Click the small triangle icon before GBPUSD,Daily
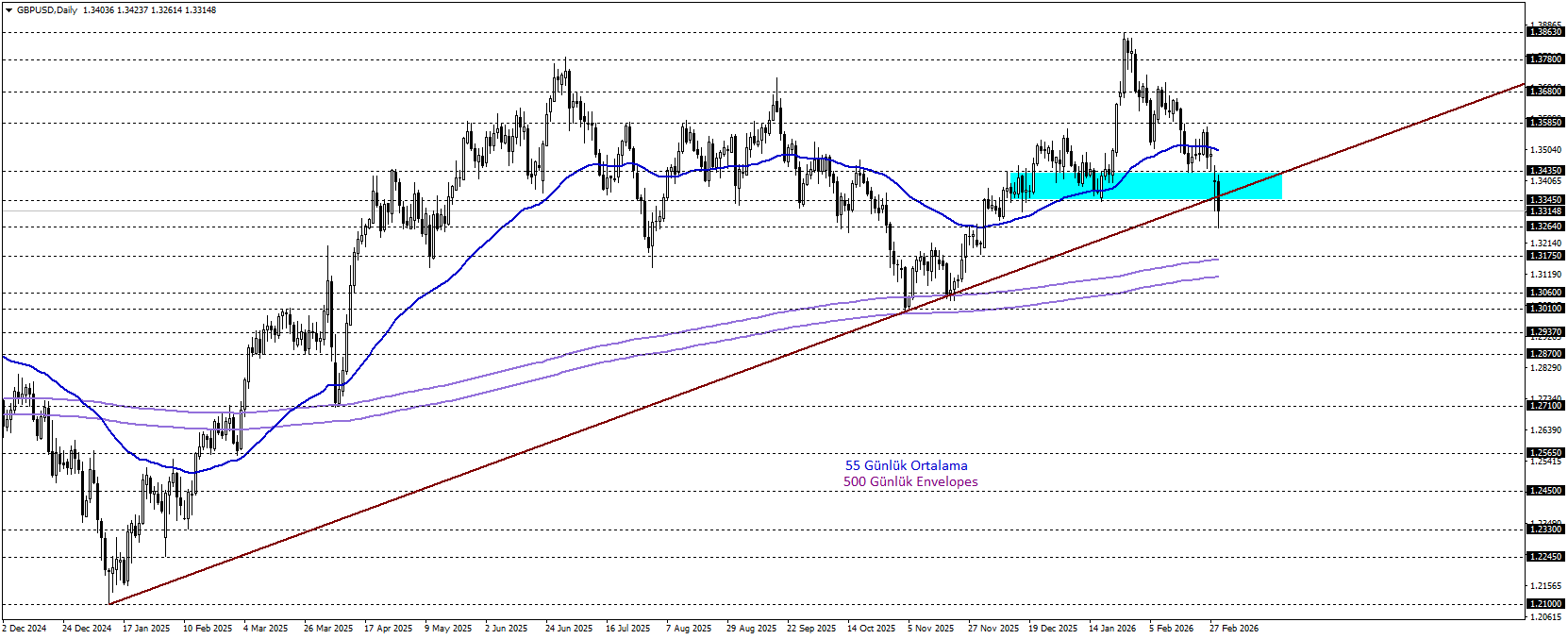 pos(9,10)
